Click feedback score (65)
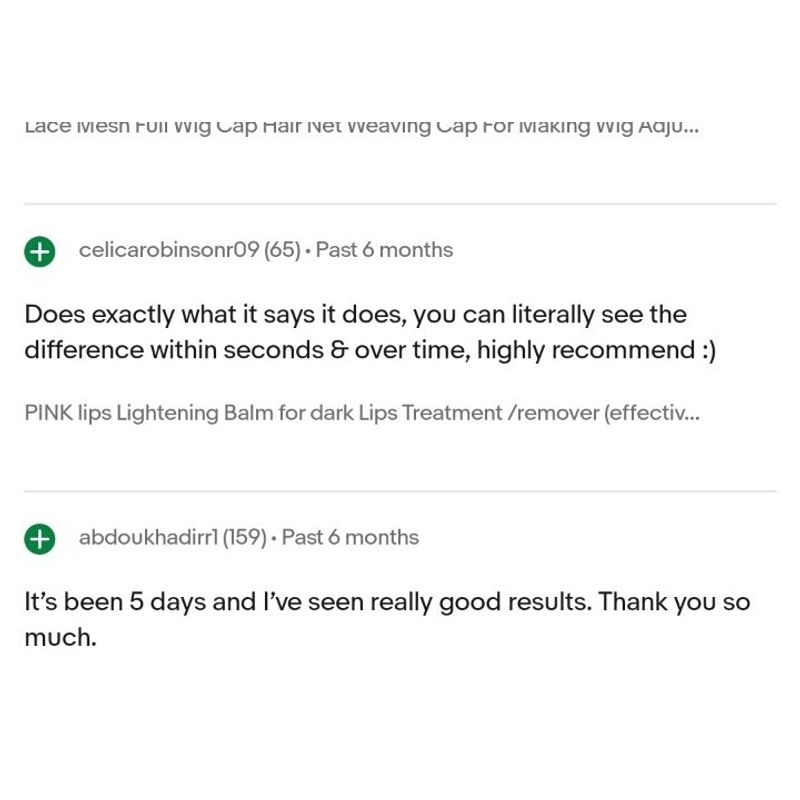Image resolution: width=800 pixels, height=800 pixels. click(282, 250)
